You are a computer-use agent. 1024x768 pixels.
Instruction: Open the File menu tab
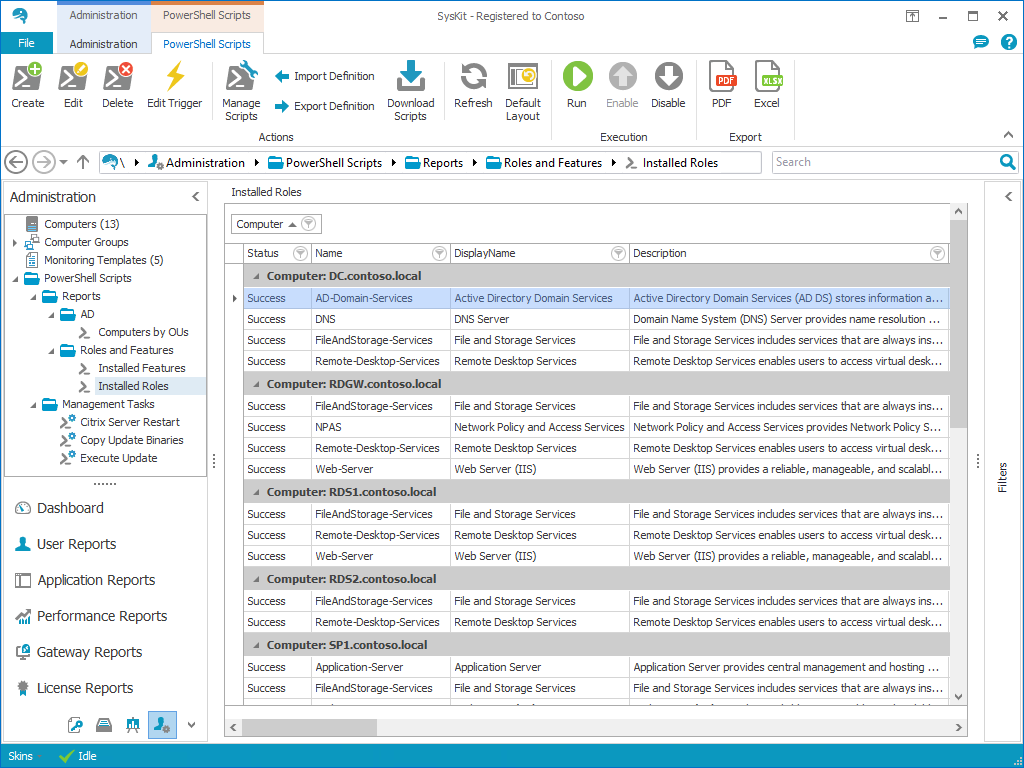[27, 44]
